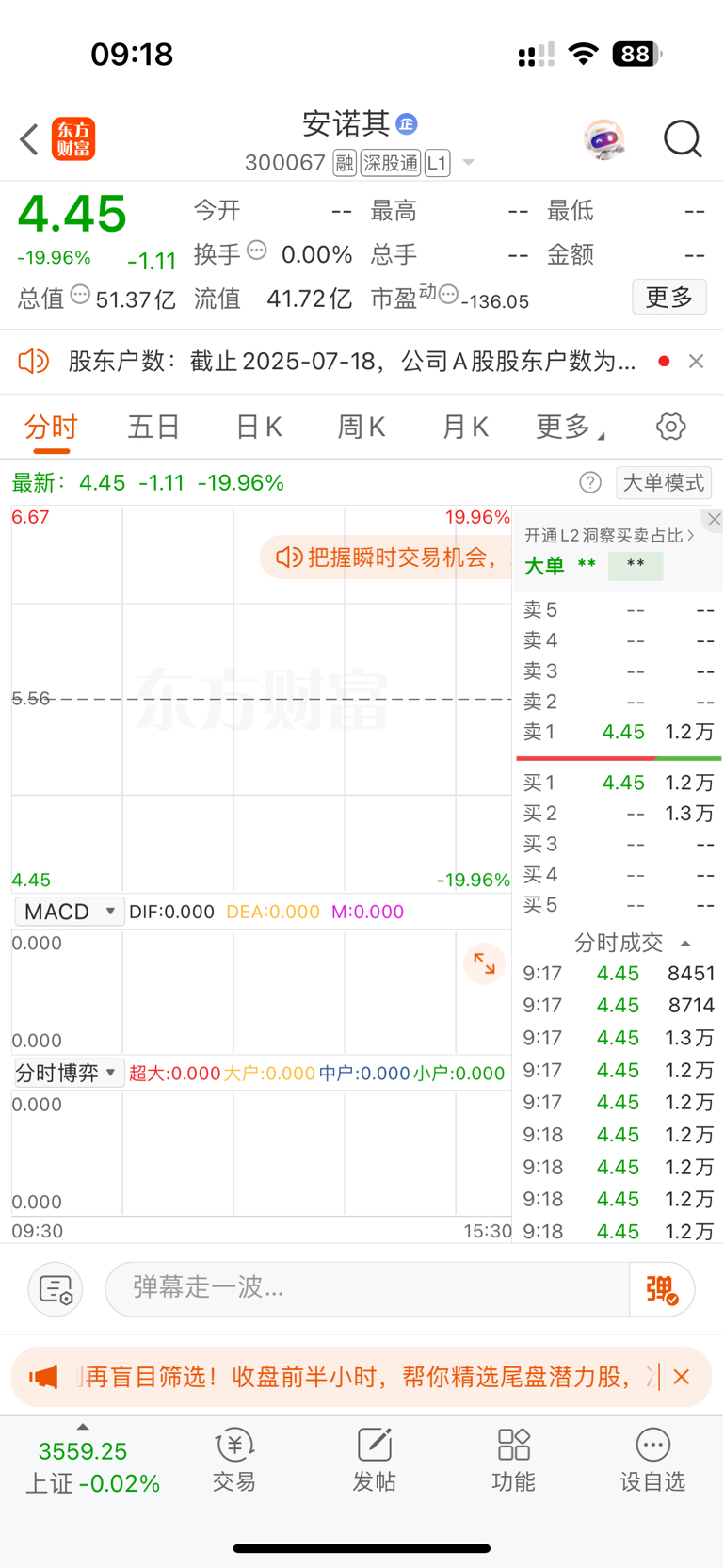
Task: Open the 功能 functions icon
Action: click(513, 1461)
